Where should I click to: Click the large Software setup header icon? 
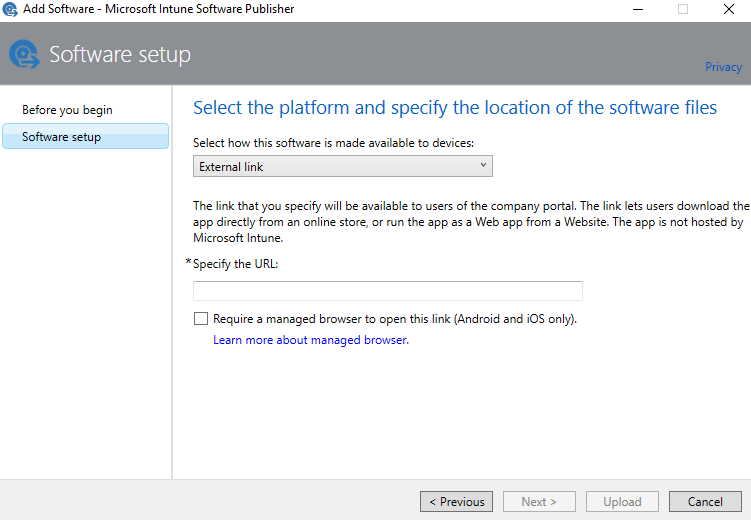(24, 54)
